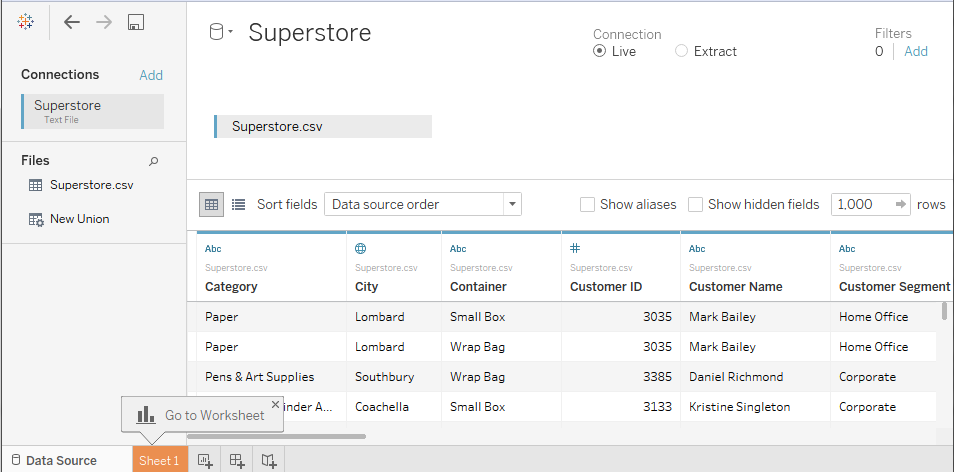Change Container column Abc data type
The image size is (954, 472).
click(458, 248)
